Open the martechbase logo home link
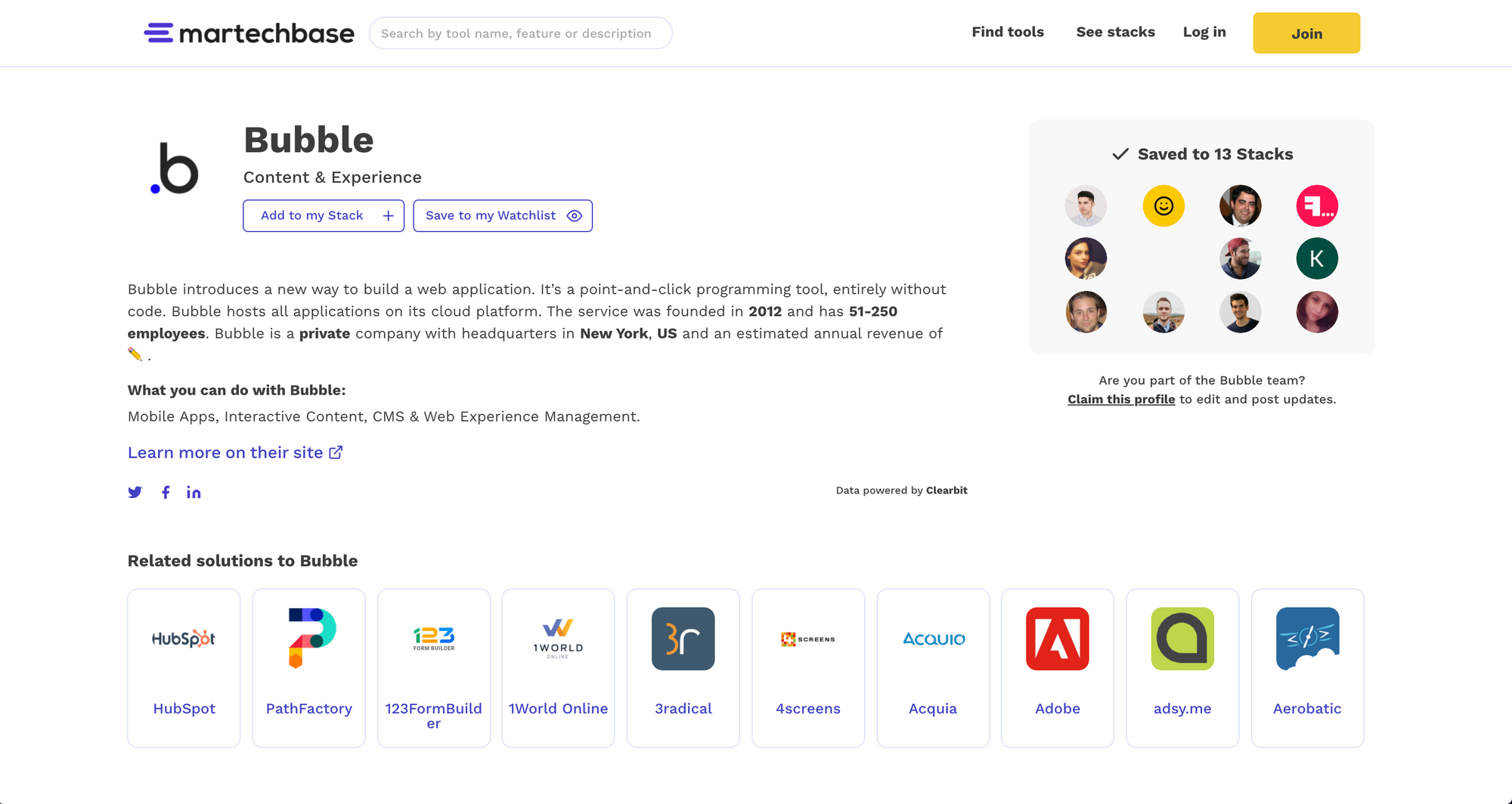The width and height of the screenshot is (1512, 804). pyautogui.click(x=249, y=33)
